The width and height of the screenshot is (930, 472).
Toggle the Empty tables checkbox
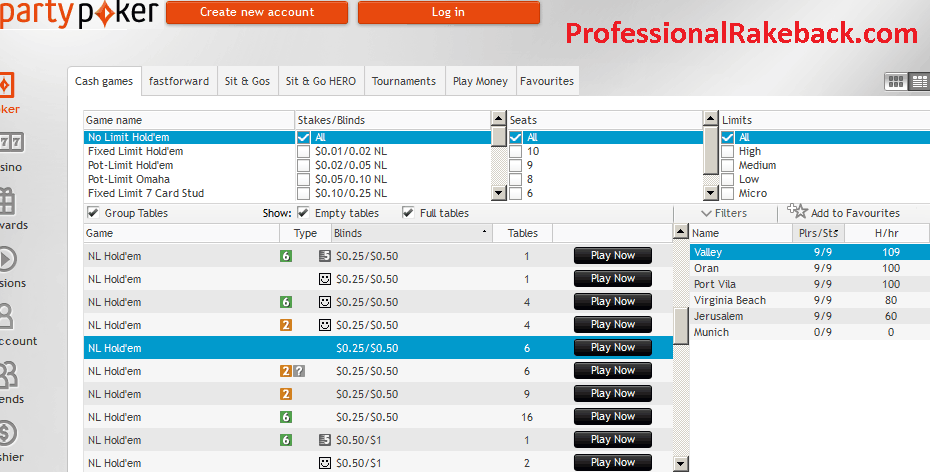coord(304,213)
